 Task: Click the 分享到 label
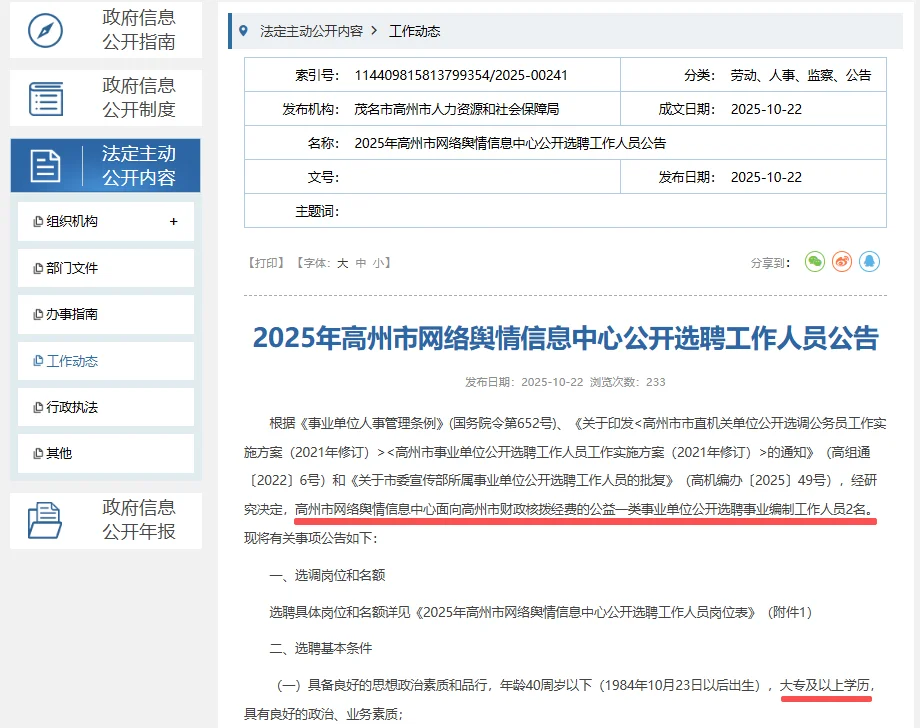point(770,263)
